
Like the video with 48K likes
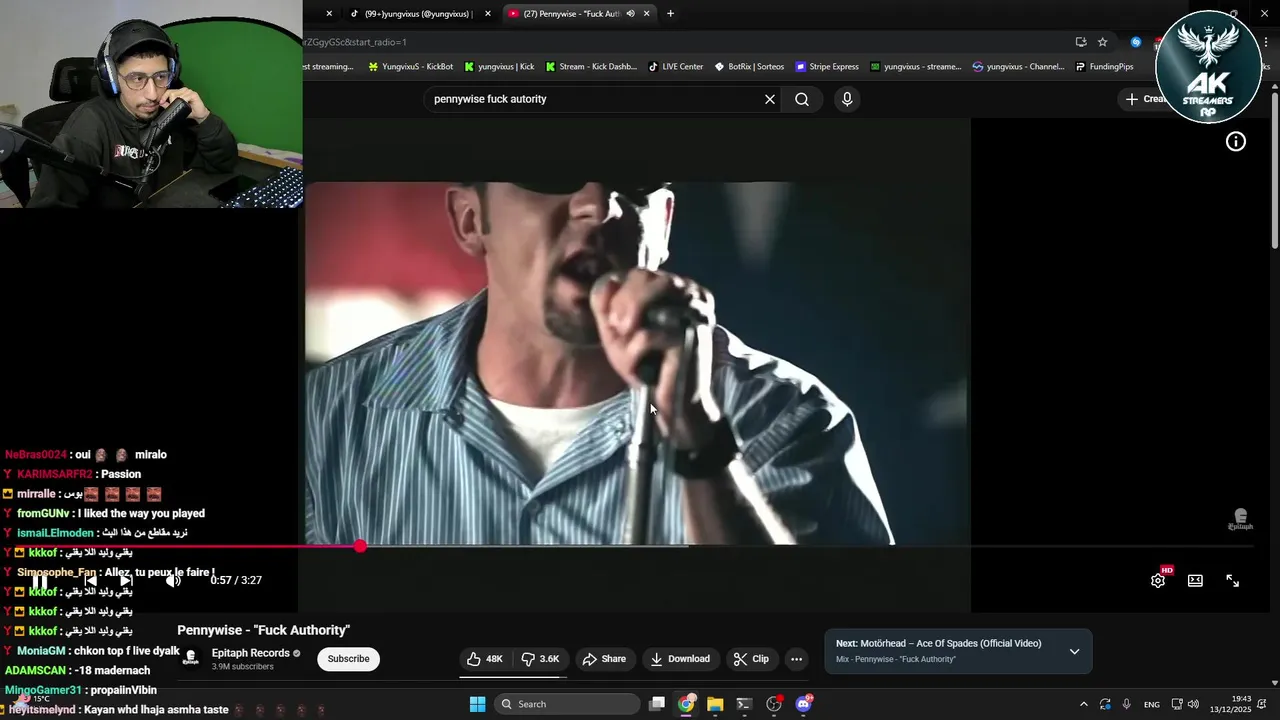pyautogui.click(x=485, y=659)
